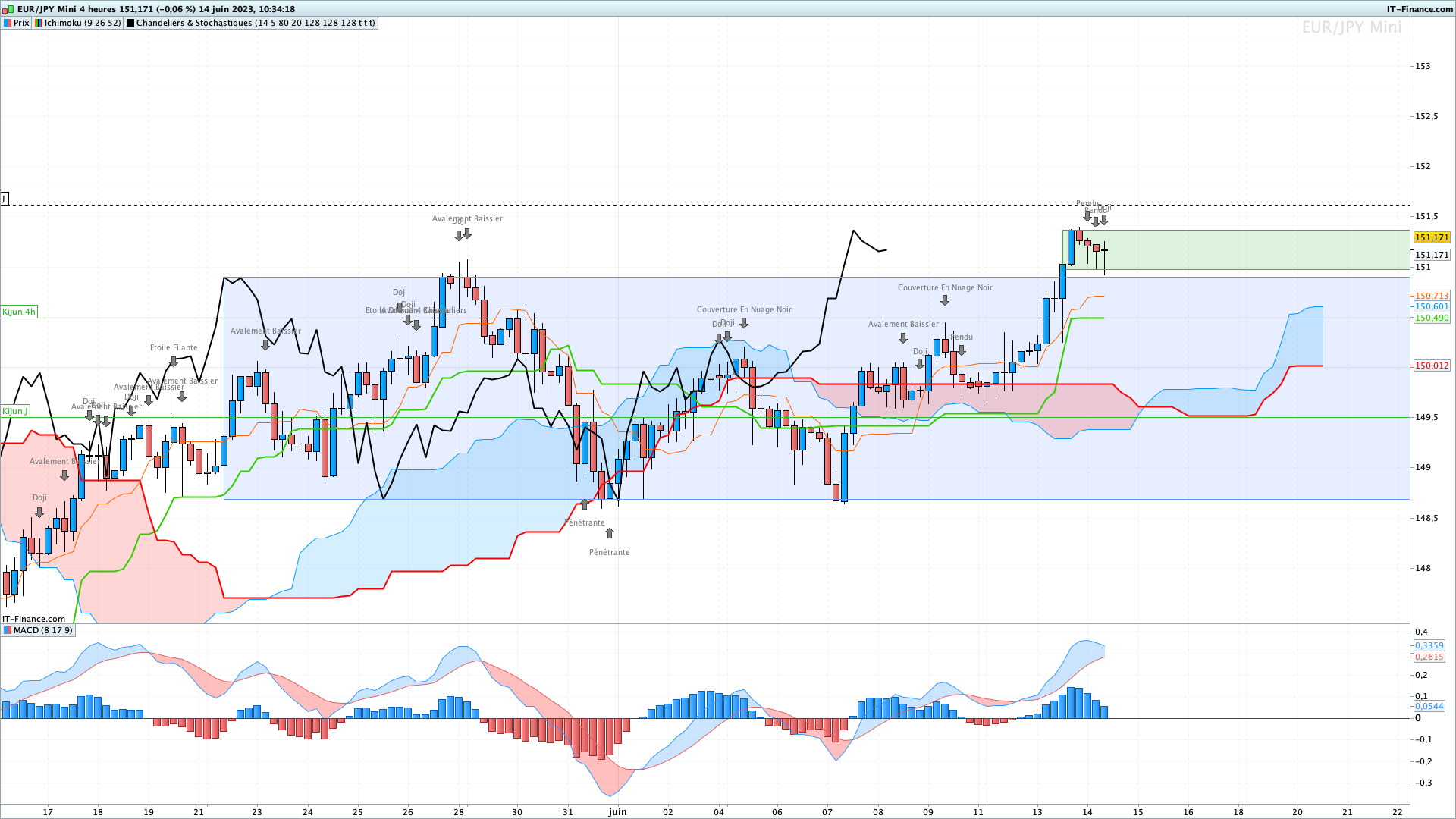Open Chandeliers & Stochastiques indicator settings
Screen dimensions: 1456x819
click(x=256, y=23)
